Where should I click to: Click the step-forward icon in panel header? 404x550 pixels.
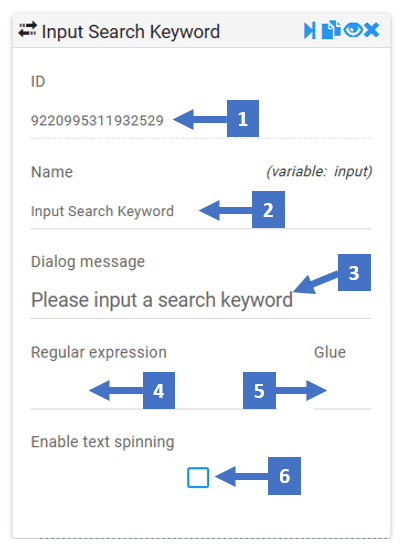click(x=310, y=31)
